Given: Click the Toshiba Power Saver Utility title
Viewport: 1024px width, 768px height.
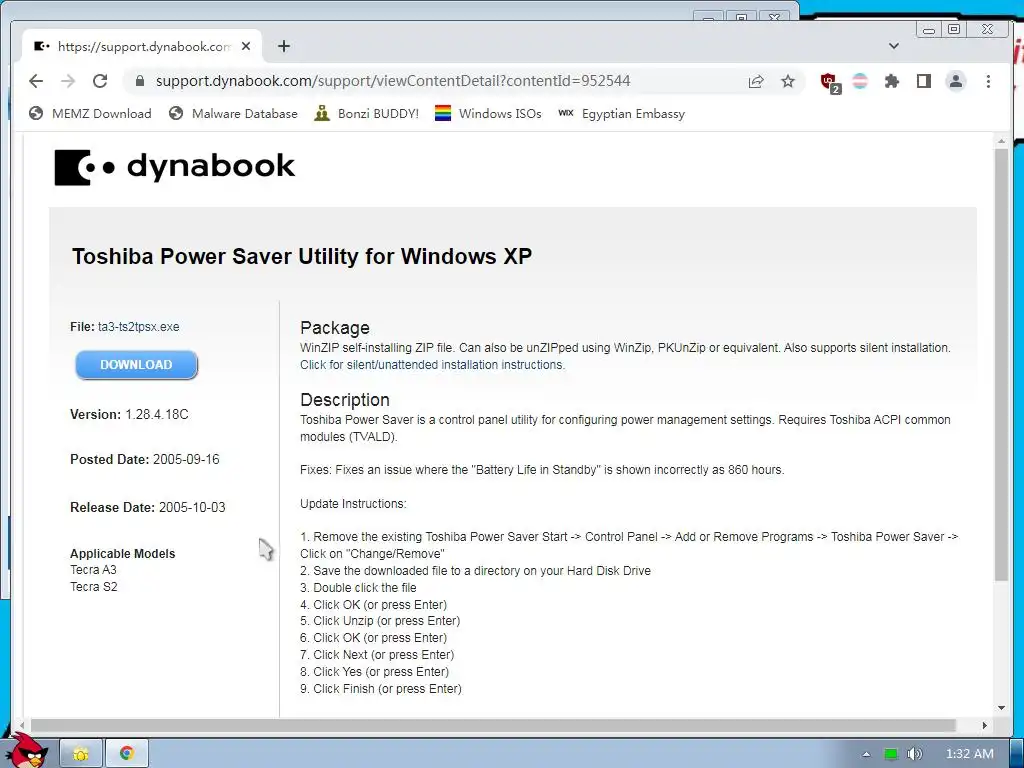Looking at the screenshot, I should (x=302, y=256).
